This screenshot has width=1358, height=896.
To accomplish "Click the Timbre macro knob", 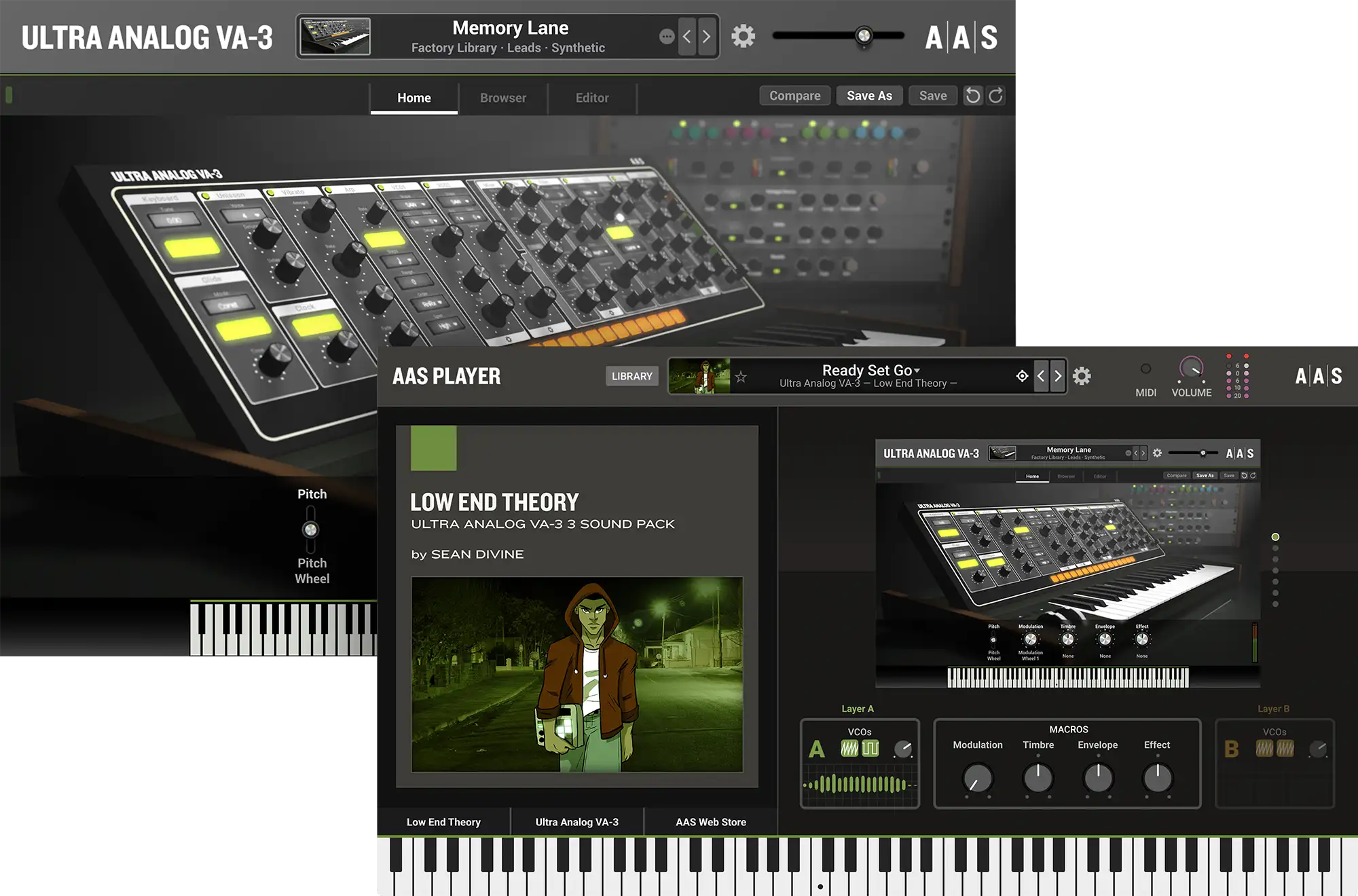I will pos(1038,778).
